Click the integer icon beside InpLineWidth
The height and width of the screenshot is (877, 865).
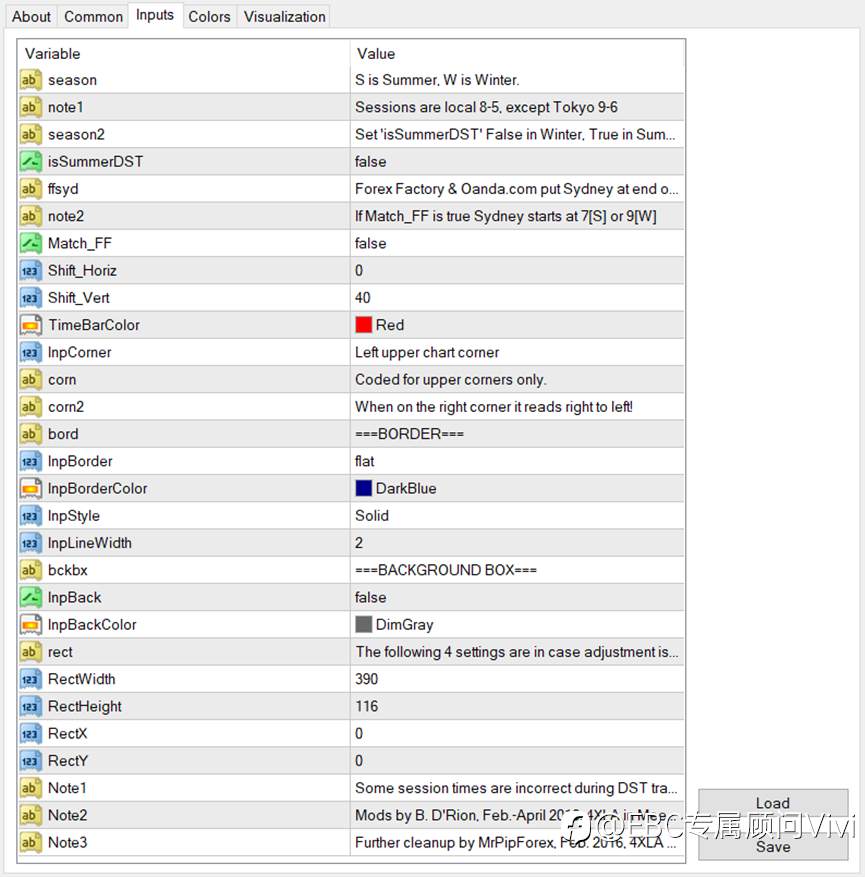(x=30, y=543)
